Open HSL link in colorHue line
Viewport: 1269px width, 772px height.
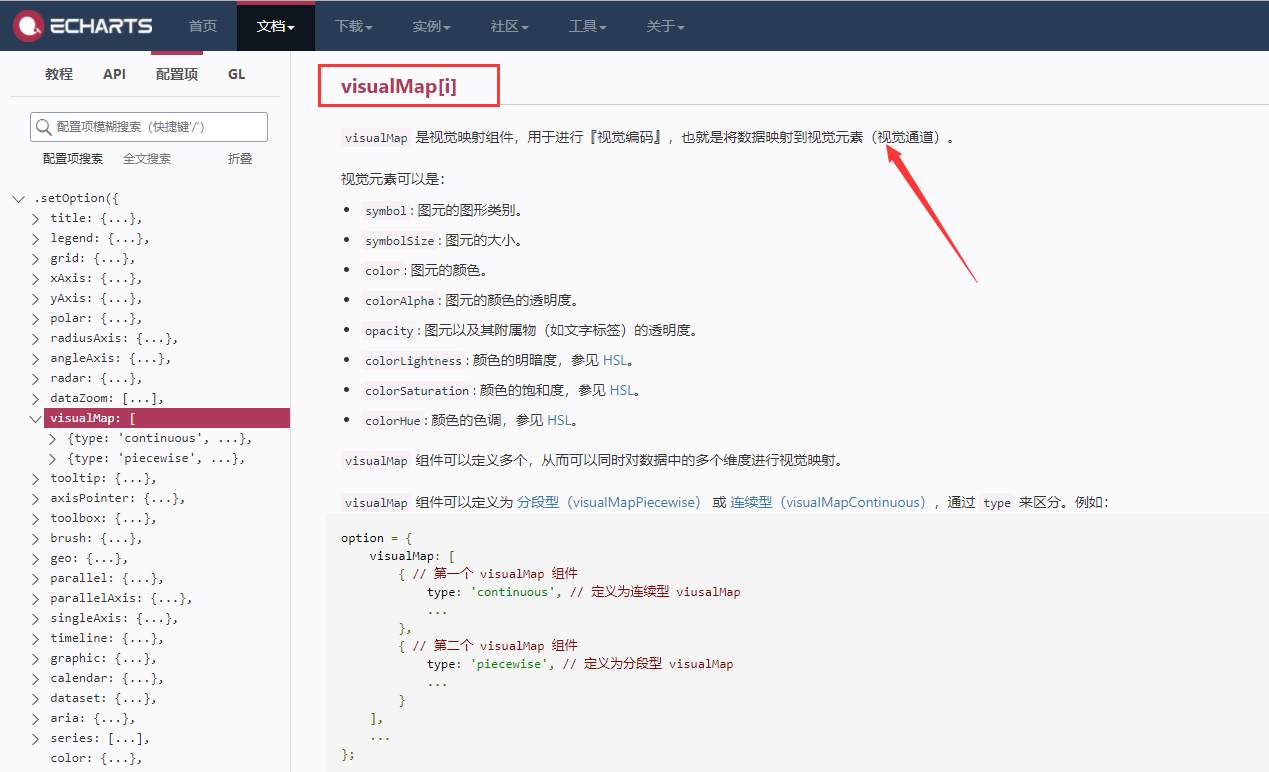559,420
